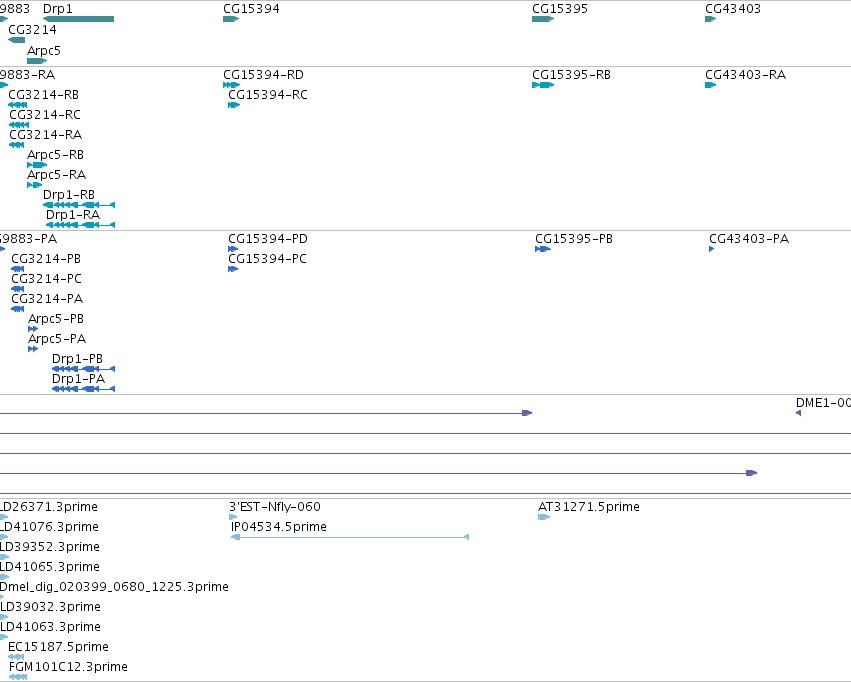This screenshot has width=851, height=682.
Task: Open protein CG15395-PB
Action: pyautogui.click(x=574, y=239)
